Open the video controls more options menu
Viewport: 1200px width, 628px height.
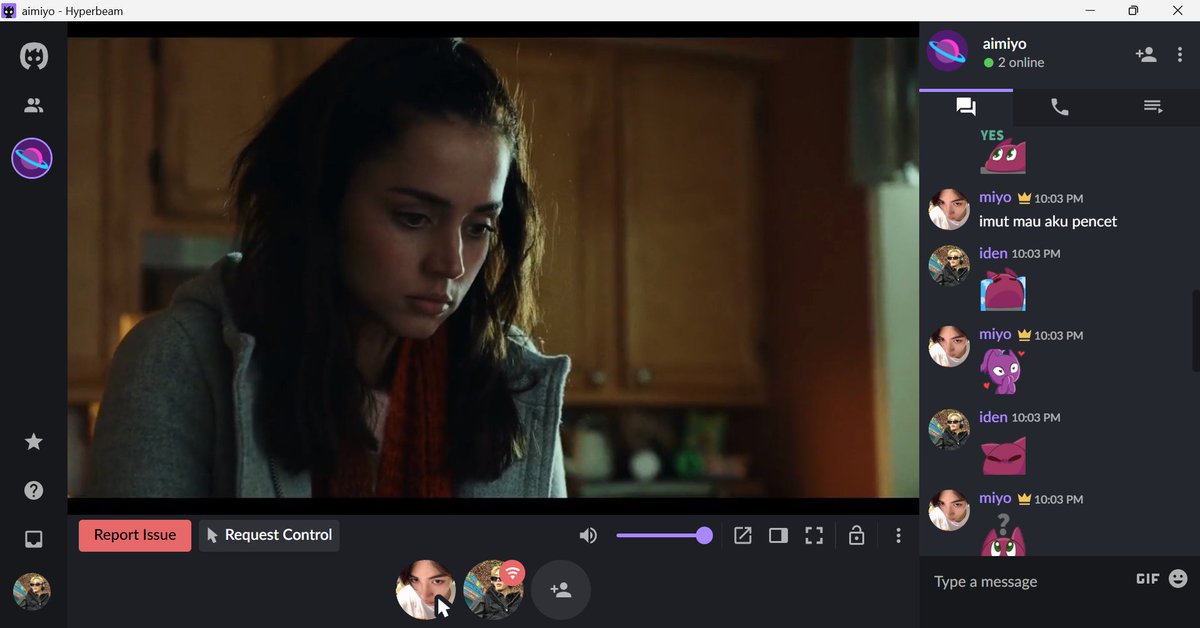898,536
